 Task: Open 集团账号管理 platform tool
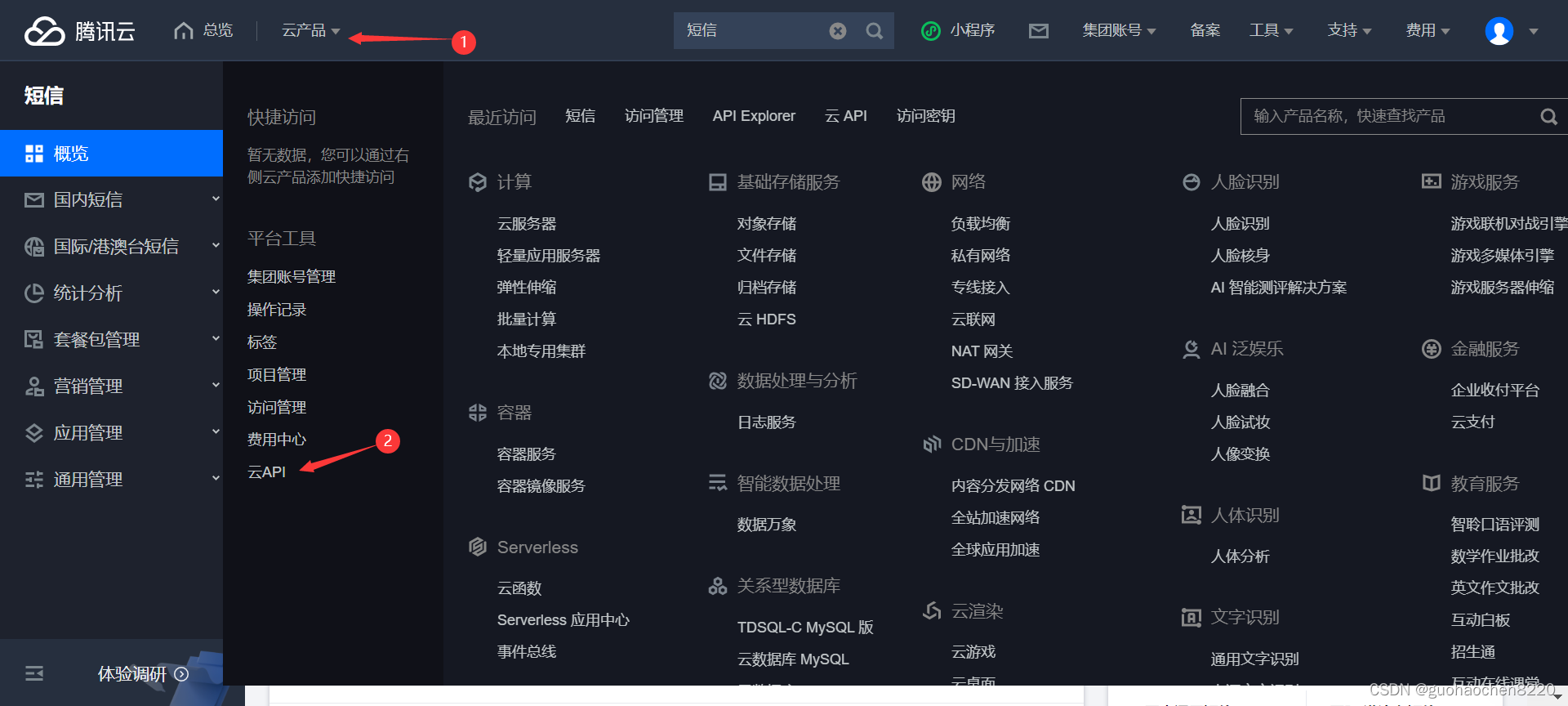tap(292, 277)
